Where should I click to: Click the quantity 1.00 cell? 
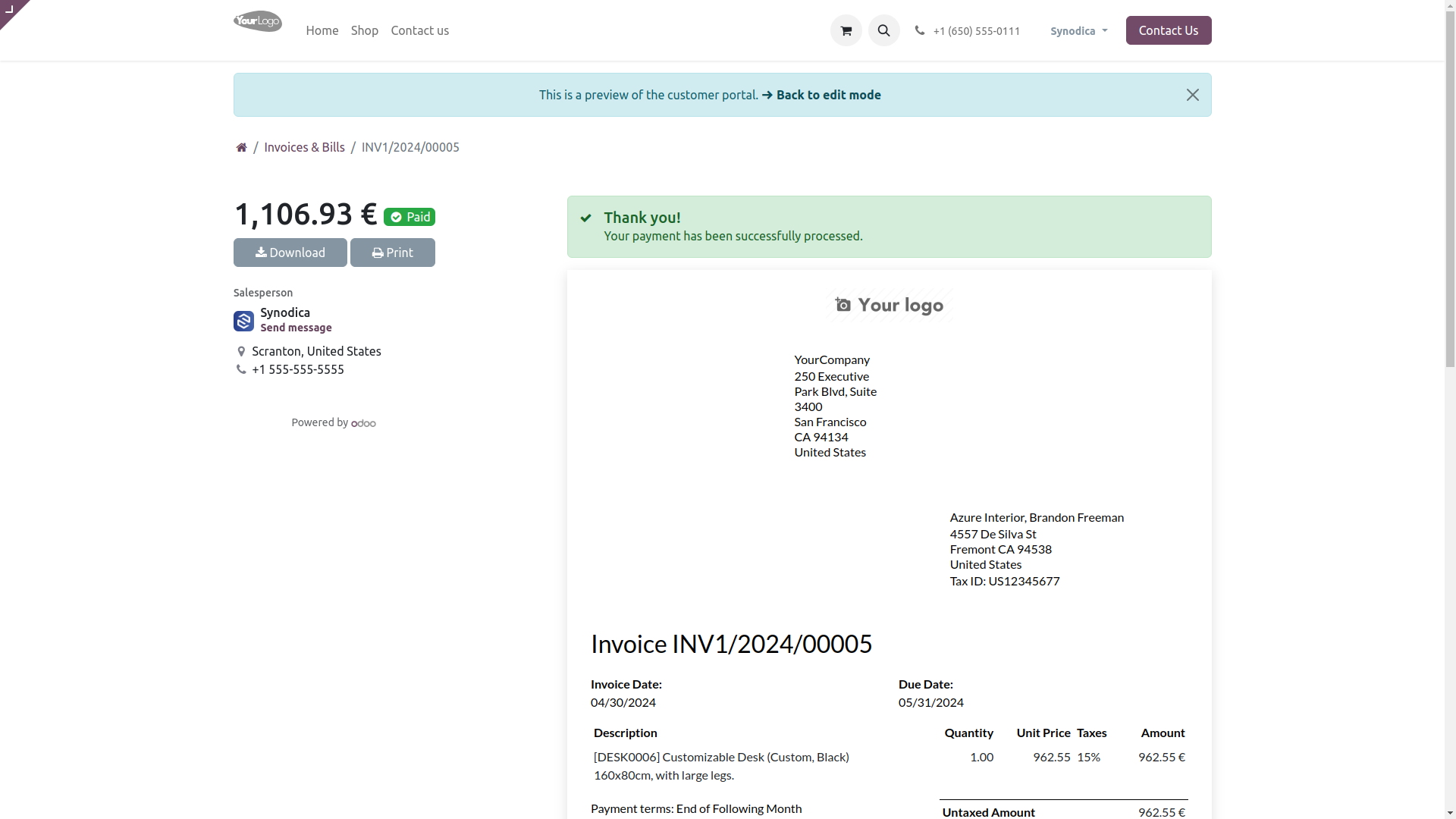[981, 757]
